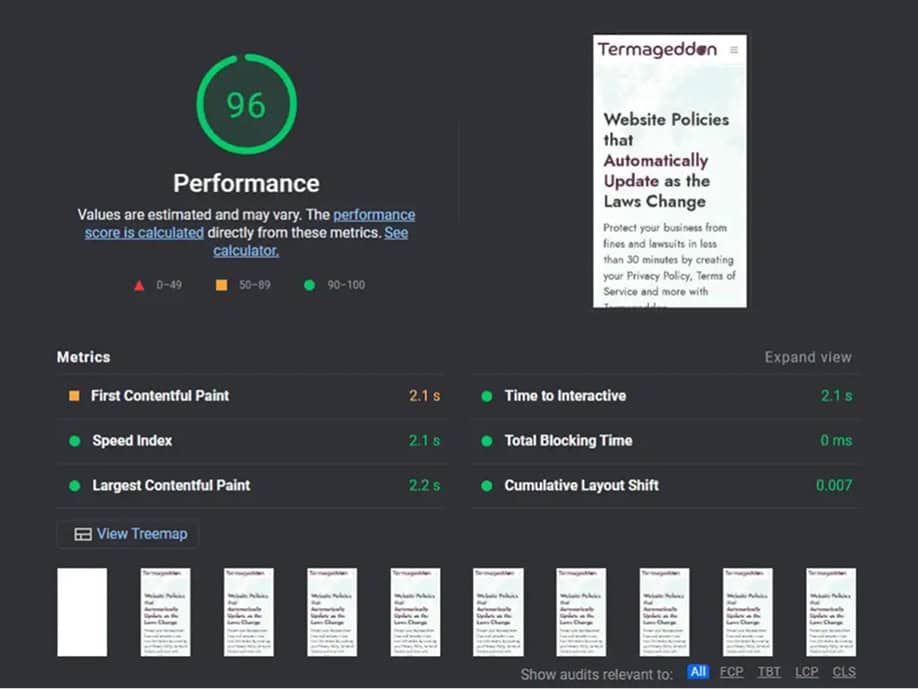The height and width of the screenshot is (689, 918).
Task: Open the View Treemap button
Action: tap(129, 534)
